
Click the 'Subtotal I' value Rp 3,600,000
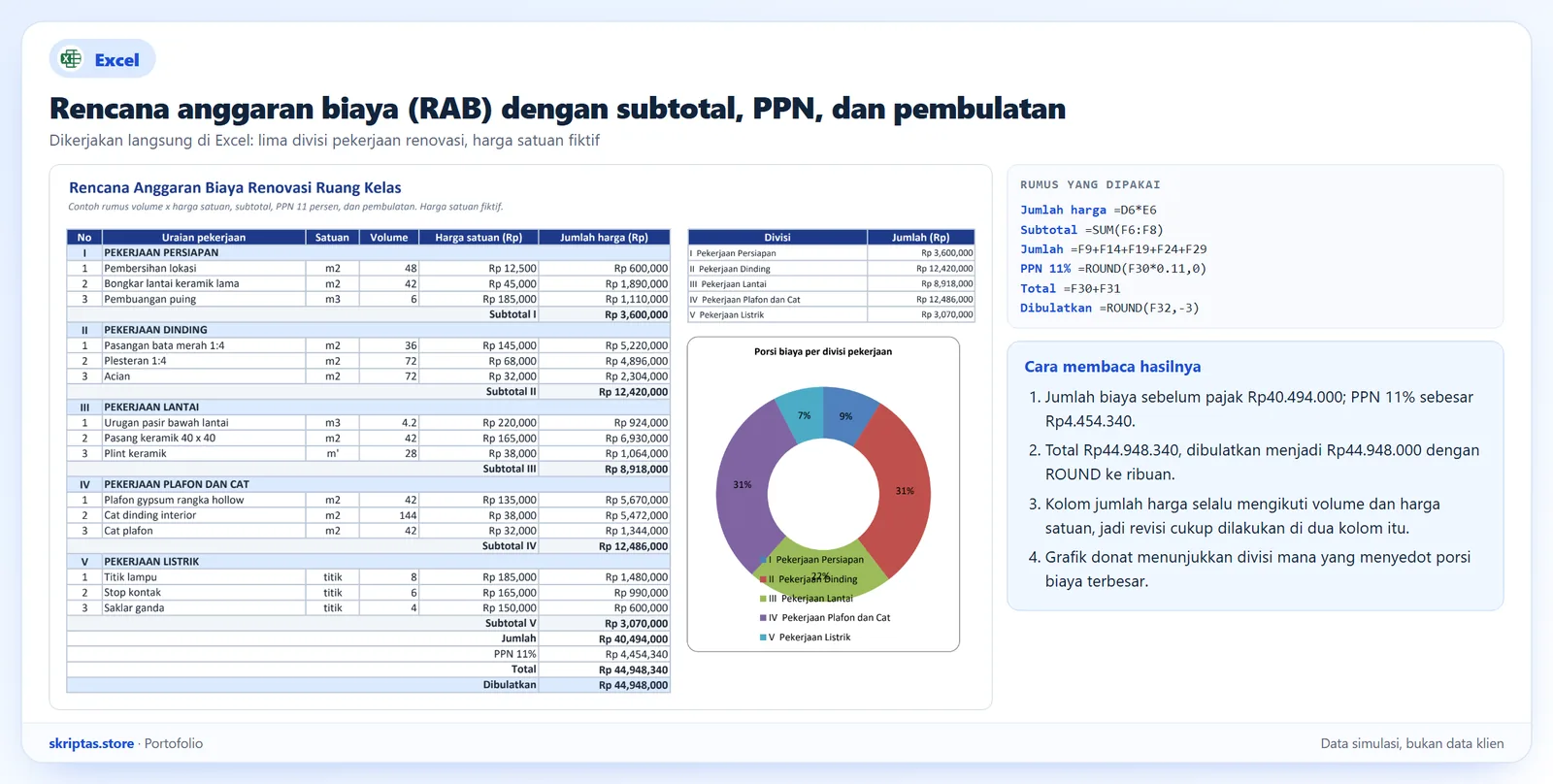pyautogui.click(x=636, y=314)
